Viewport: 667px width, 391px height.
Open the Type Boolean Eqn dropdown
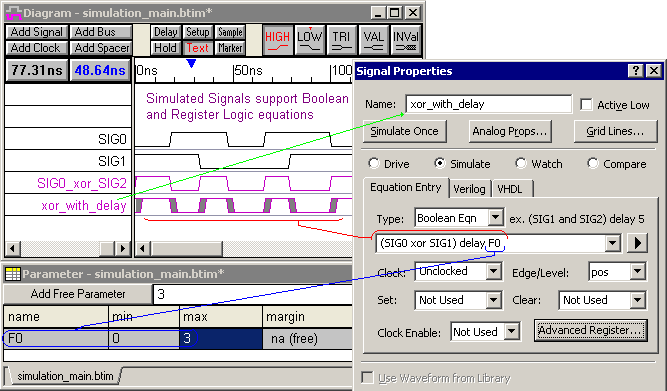pos(495,218)
